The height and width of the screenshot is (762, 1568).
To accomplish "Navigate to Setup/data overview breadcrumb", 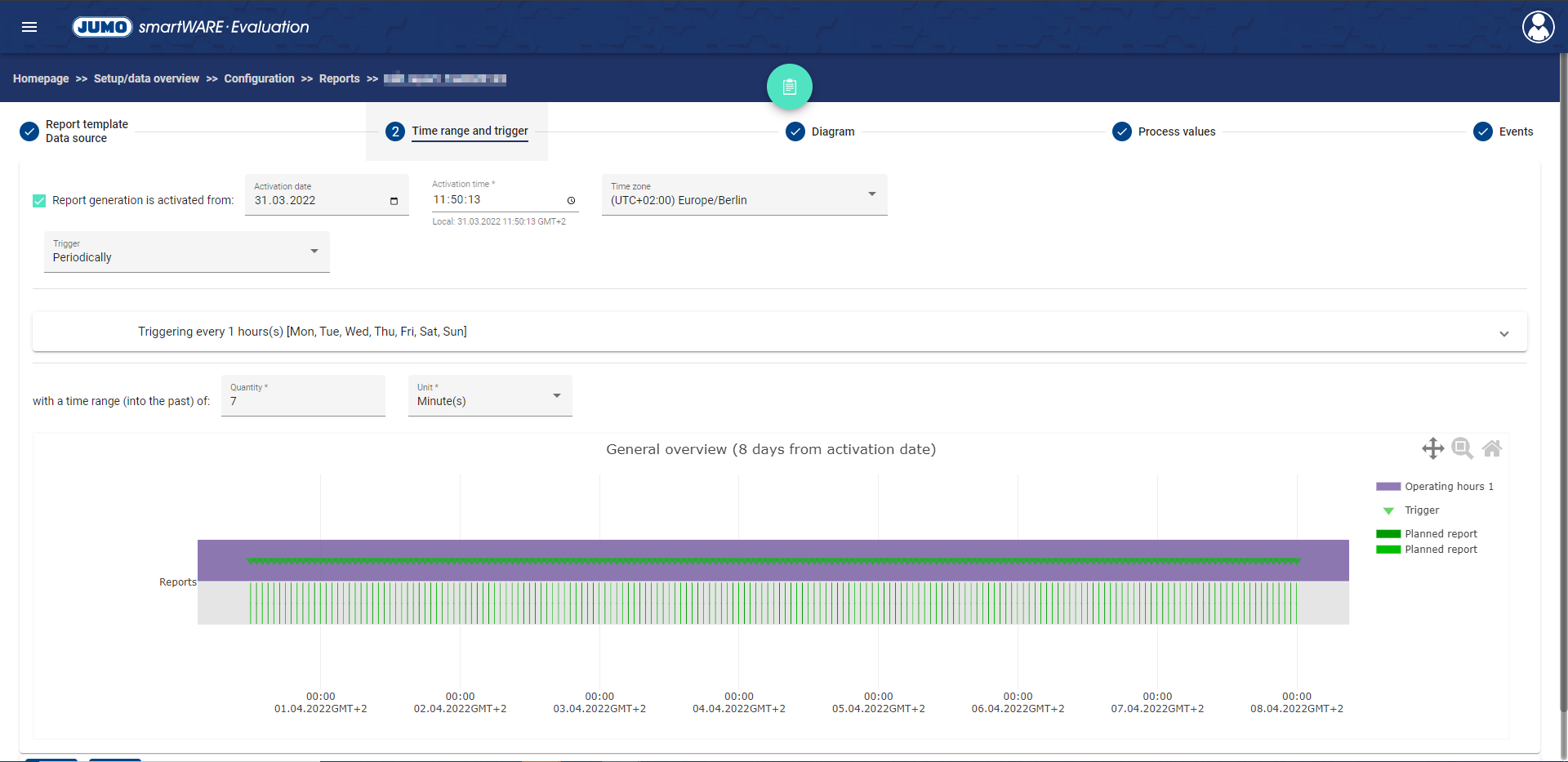I will pos(146,78).
